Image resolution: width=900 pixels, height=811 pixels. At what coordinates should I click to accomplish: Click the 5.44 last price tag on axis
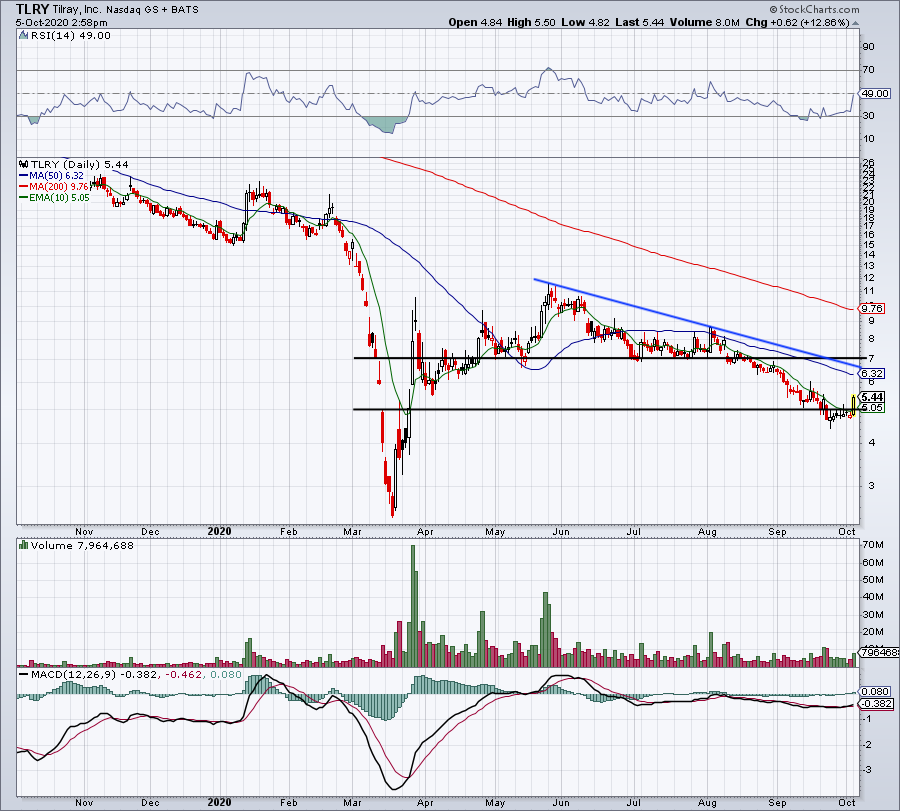tap(871, 396)
